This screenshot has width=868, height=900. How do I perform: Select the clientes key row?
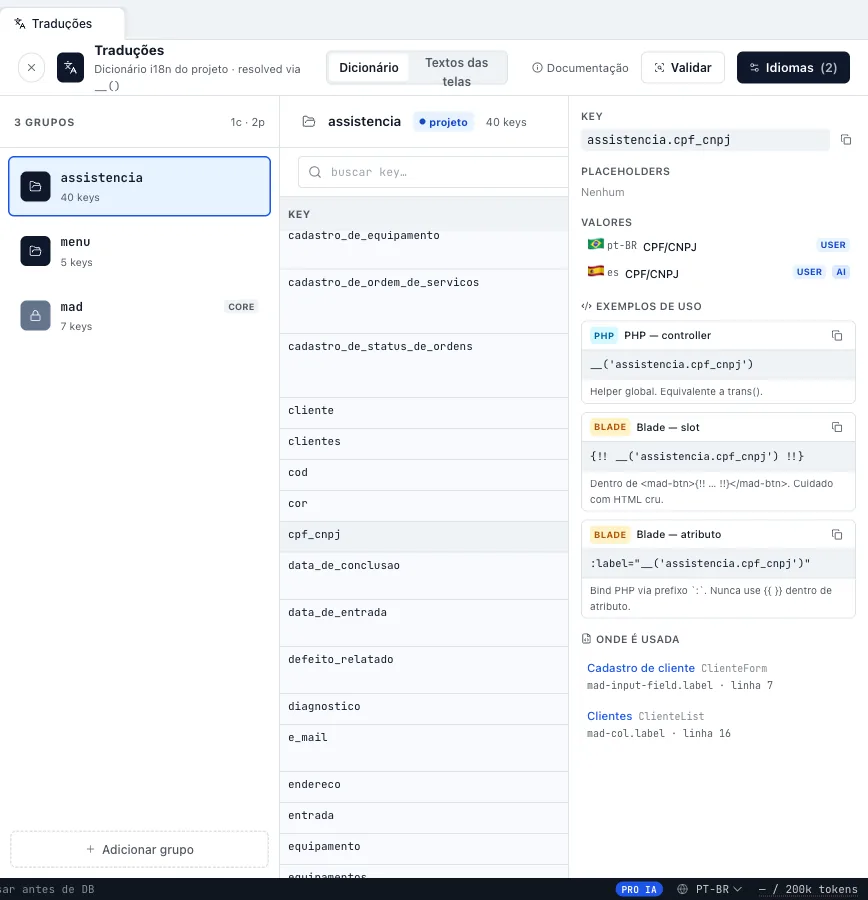[424, 444]
